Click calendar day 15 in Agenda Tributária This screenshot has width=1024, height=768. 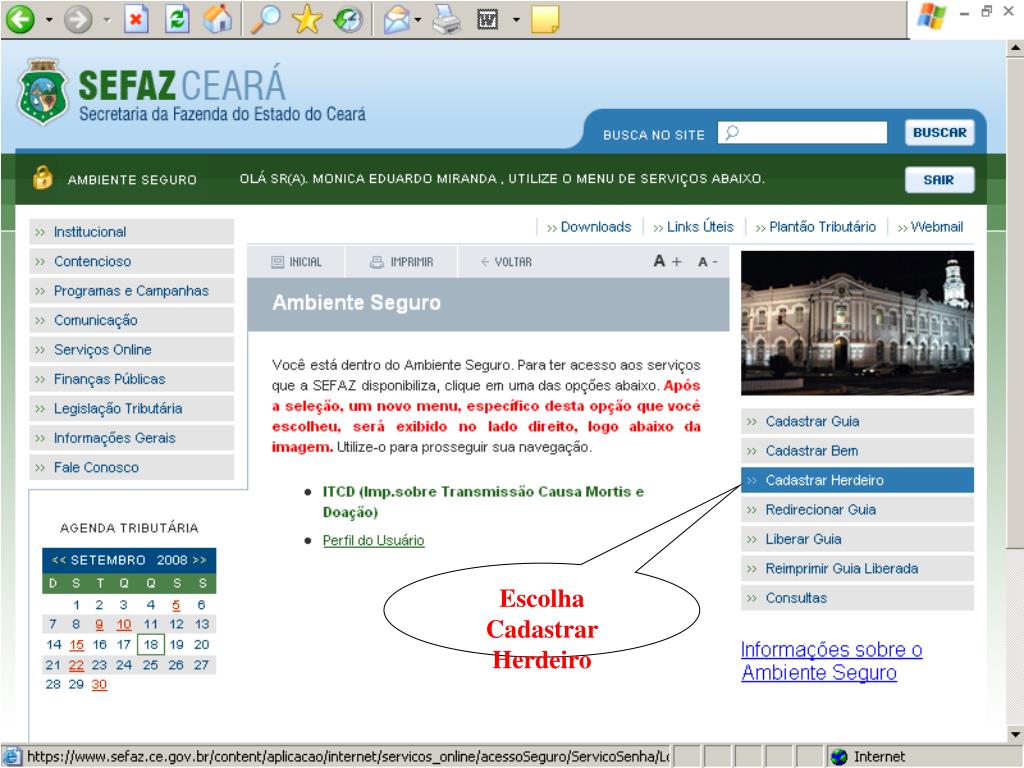[x=76, y=645]
